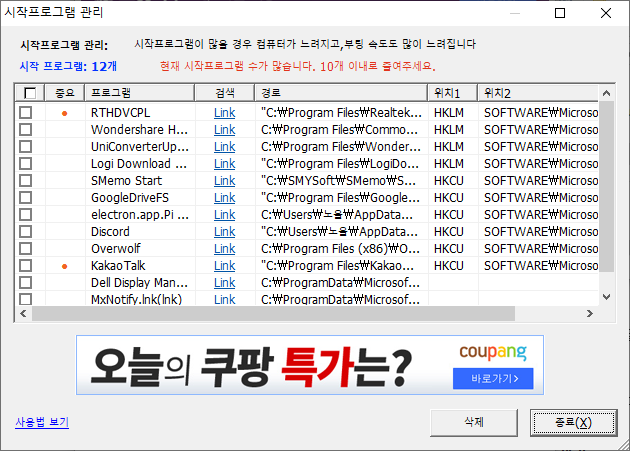Open the search Link for Discord
The width and height of the screenshot is (630, 451).
coord(225,232)
